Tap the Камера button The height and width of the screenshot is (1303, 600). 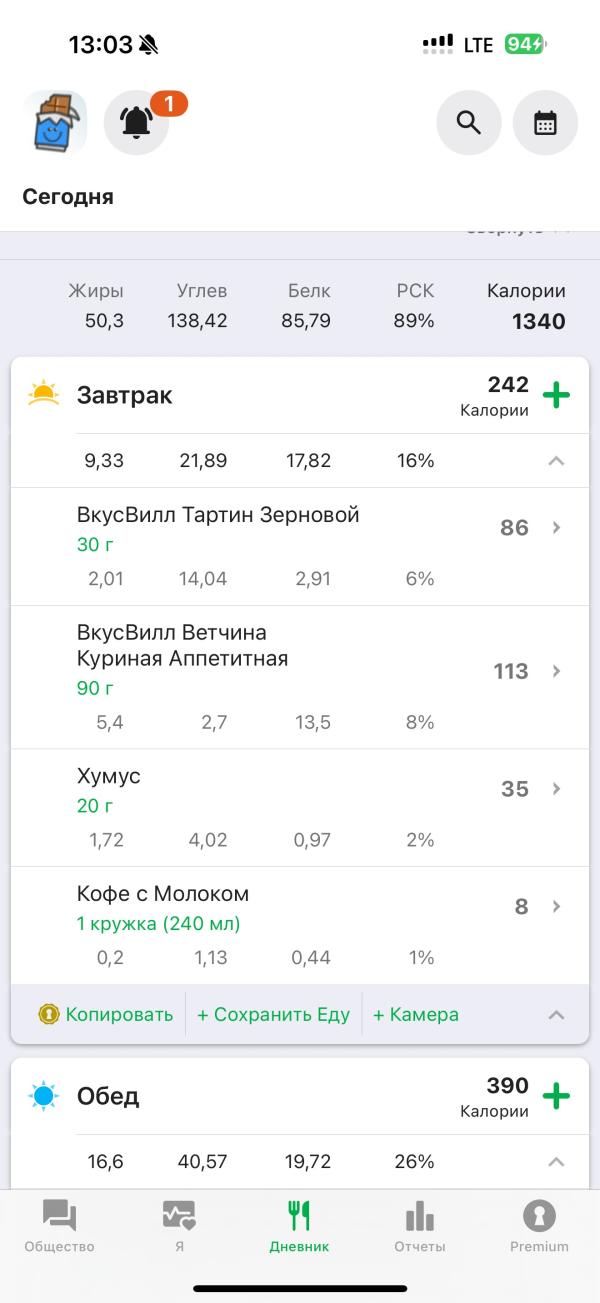[x=416, y=1014]
